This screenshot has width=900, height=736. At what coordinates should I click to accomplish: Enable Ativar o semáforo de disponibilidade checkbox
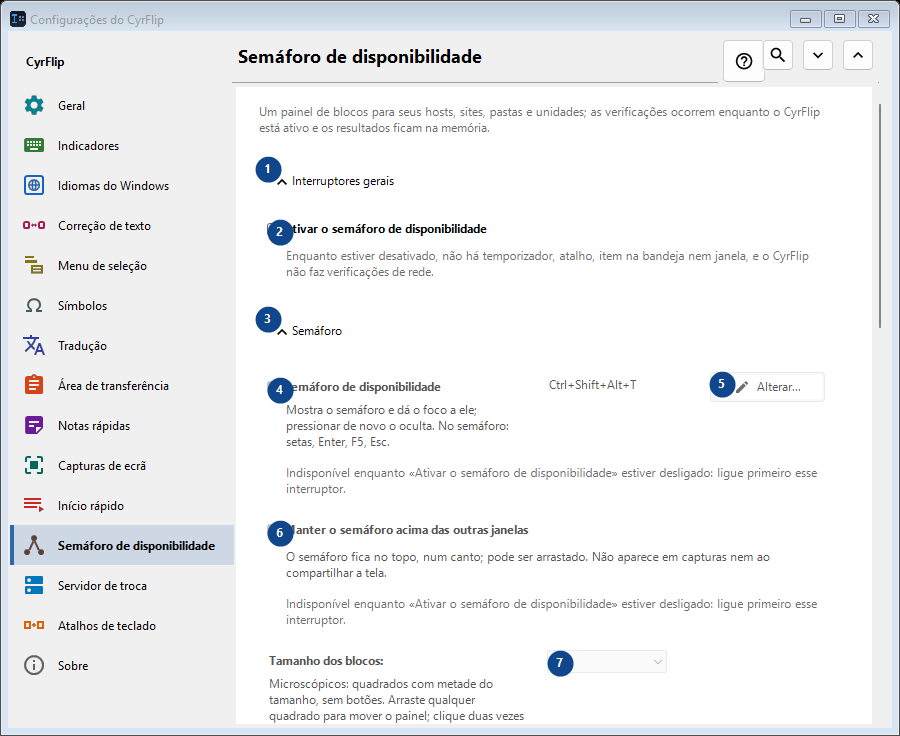coord(273,228)
